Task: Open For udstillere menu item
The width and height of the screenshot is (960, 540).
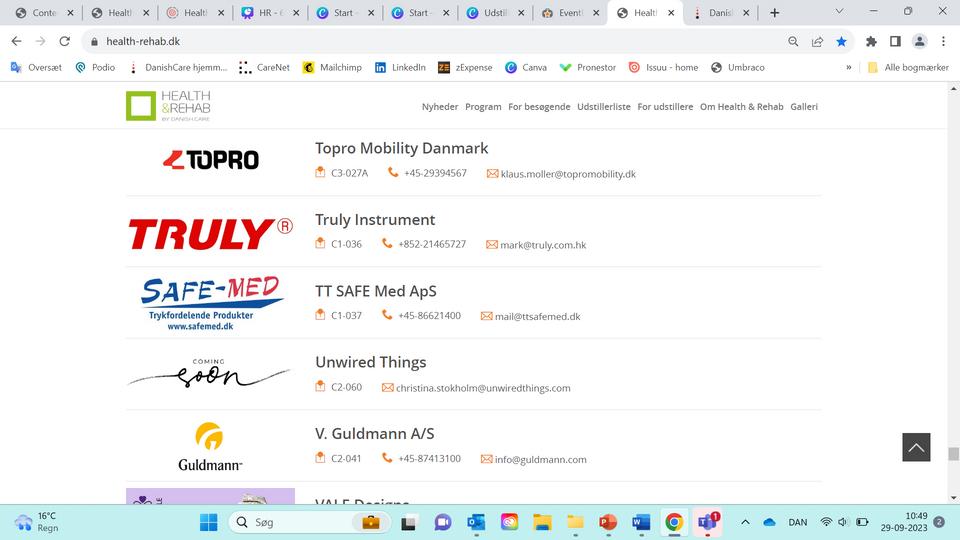Action: point(665,107)
